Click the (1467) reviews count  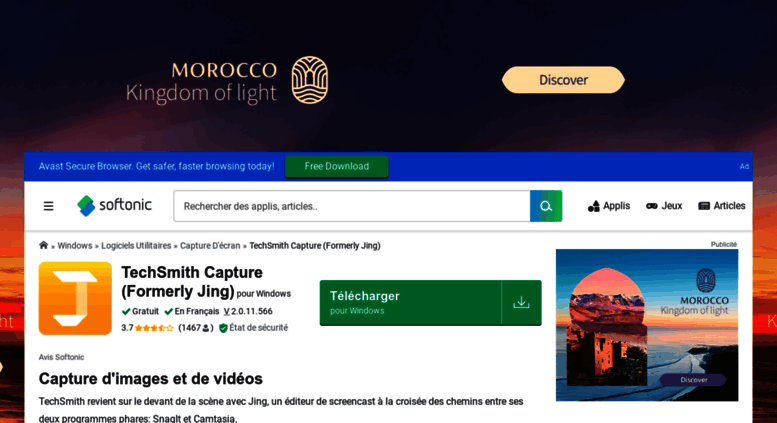196,328
